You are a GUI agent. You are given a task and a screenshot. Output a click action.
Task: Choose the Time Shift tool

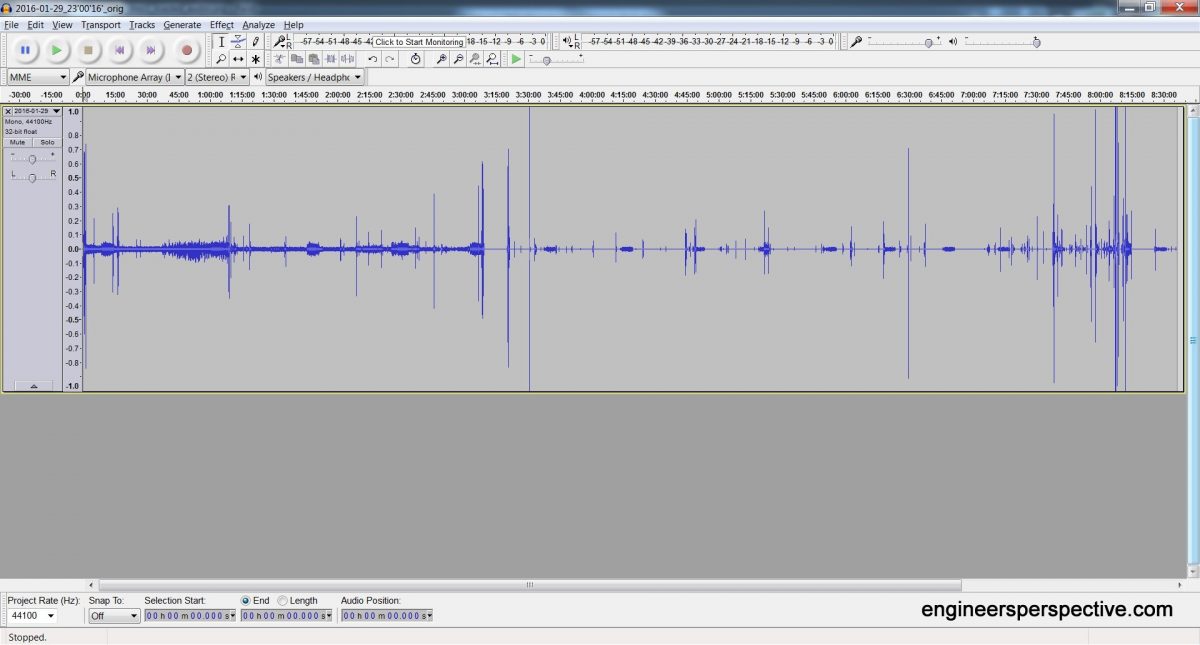click(238, 59)
